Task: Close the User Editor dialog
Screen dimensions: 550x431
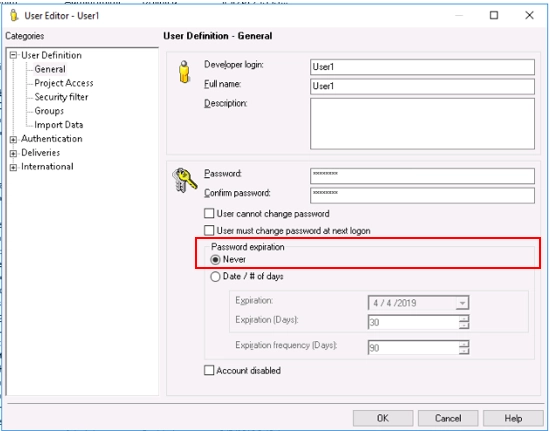Action: (x=529, y=15)
